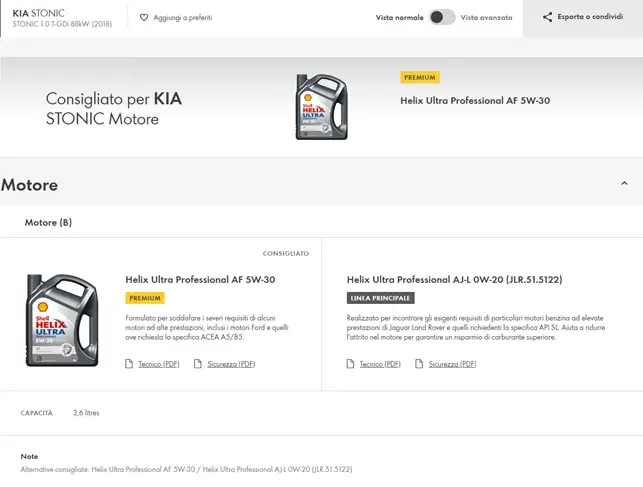
Task: Open Helix Ultra Professional AJ-L 0W-20 title
Action: pos(454,280)
